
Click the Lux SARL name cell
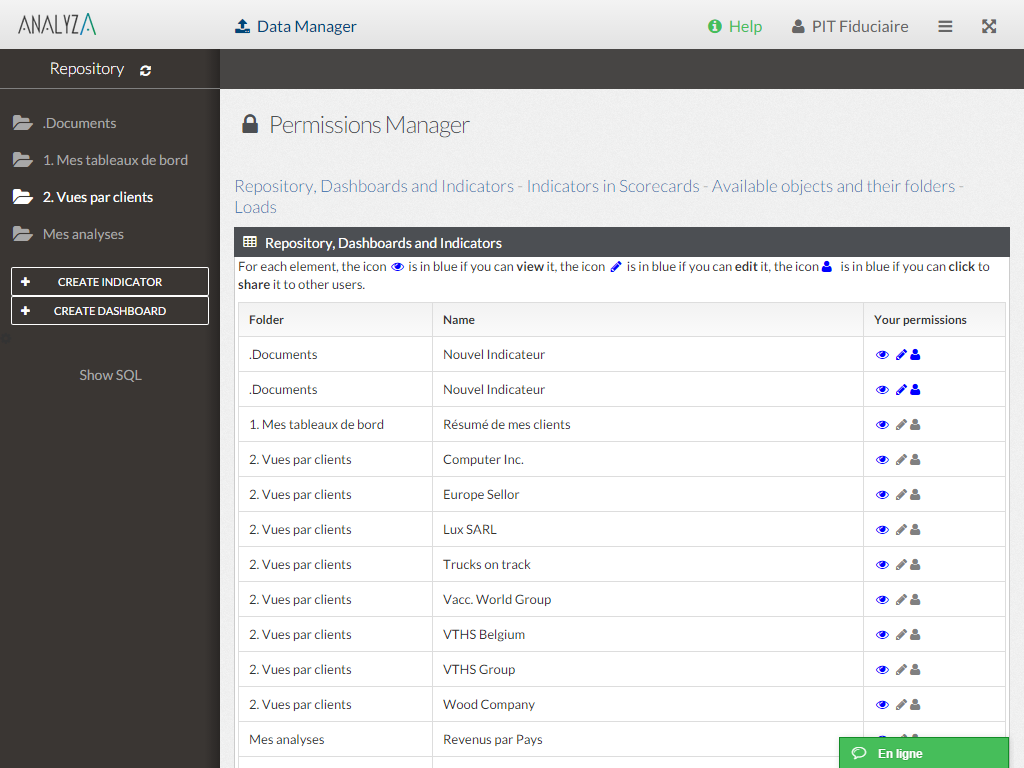[647, 530]
